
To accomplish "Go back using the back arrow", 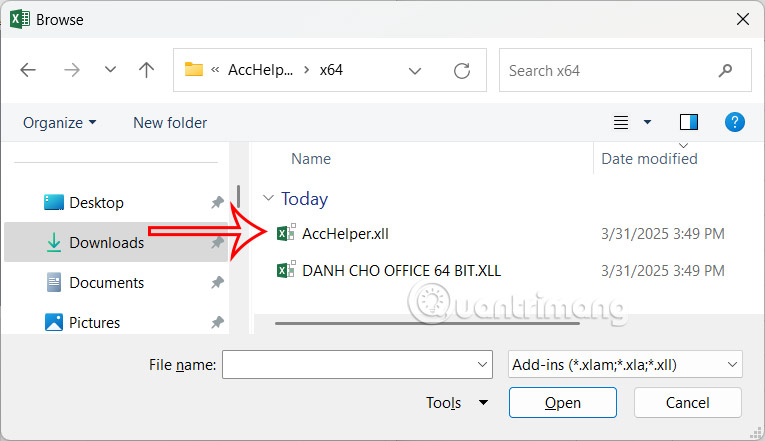I will (28, 70).
